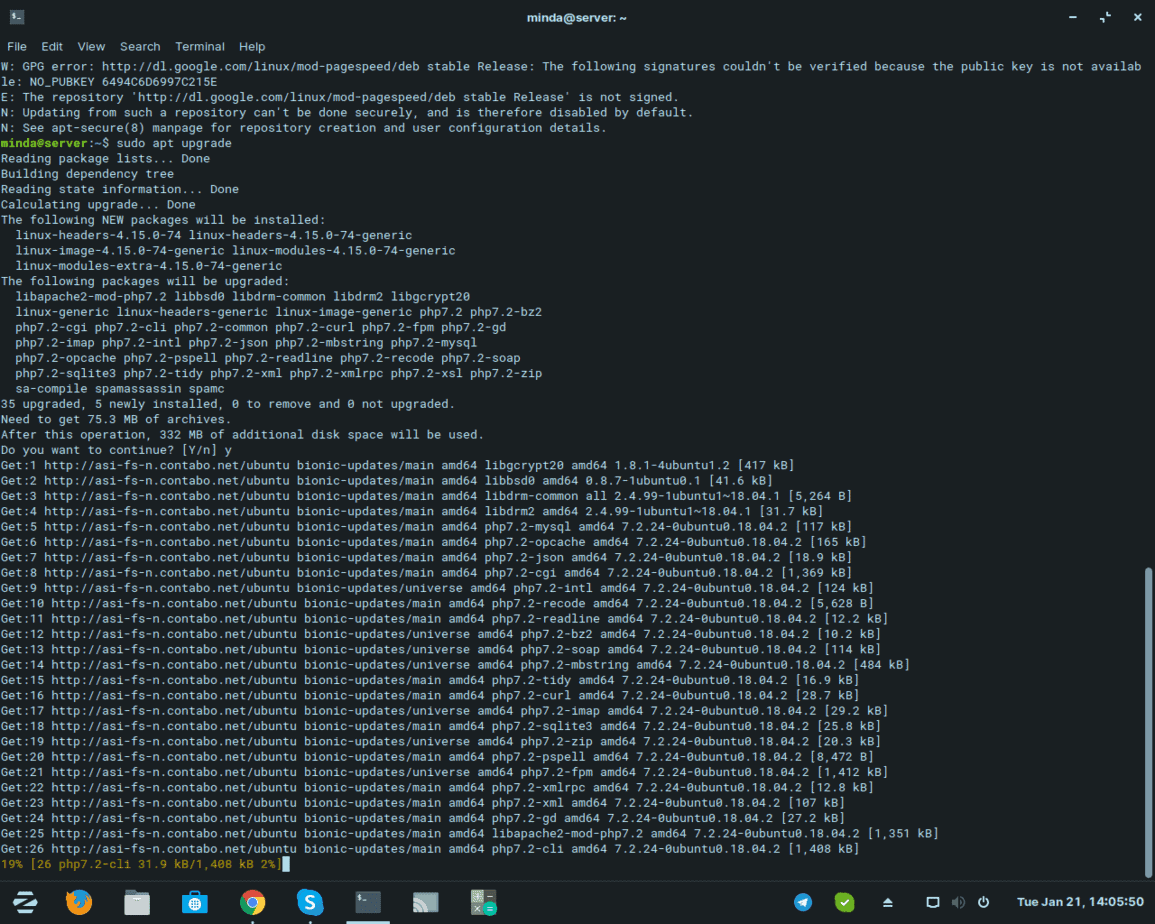The width and height of the screenshot is (1155, 924).
Task: Open the Files manager icon
Action: tap(137, 902)
